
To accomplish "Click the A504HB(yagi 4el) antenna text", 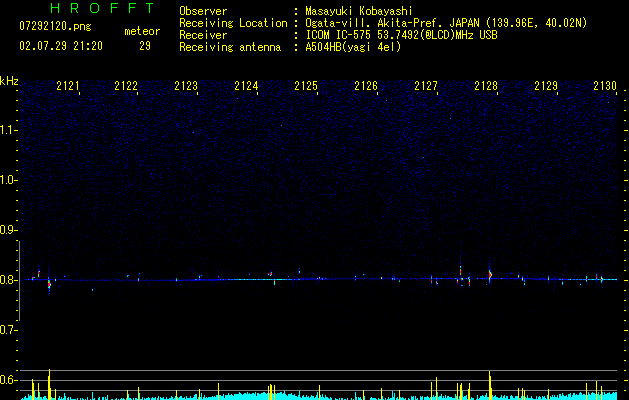I will [353, 47].
